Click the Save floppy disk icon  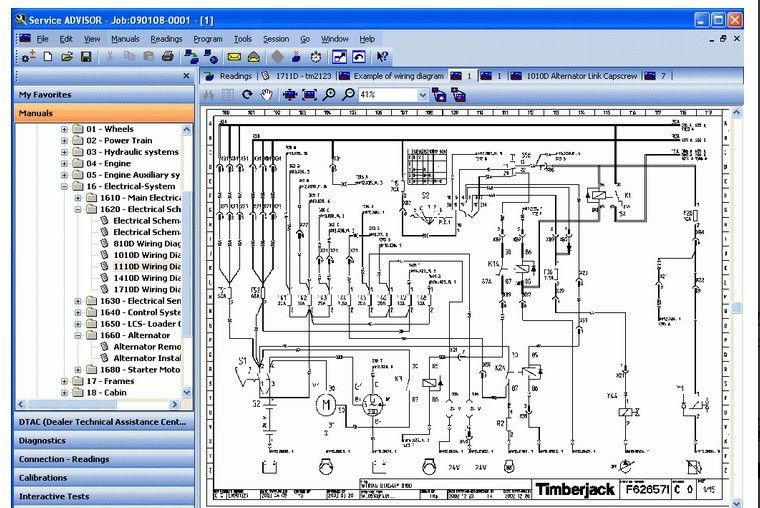point(86,57)
